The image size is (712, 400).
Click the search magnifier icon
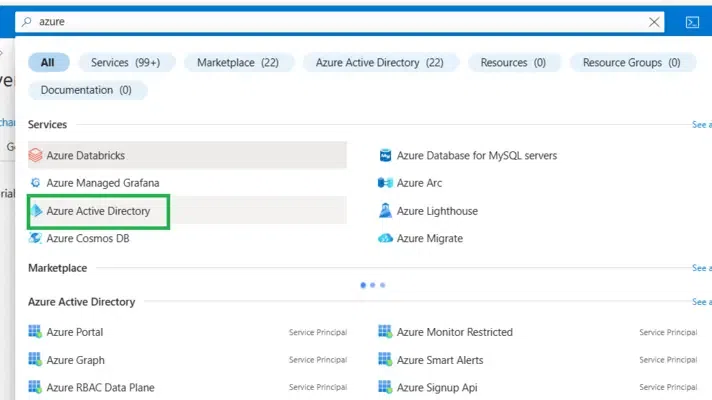click(27, 21)
